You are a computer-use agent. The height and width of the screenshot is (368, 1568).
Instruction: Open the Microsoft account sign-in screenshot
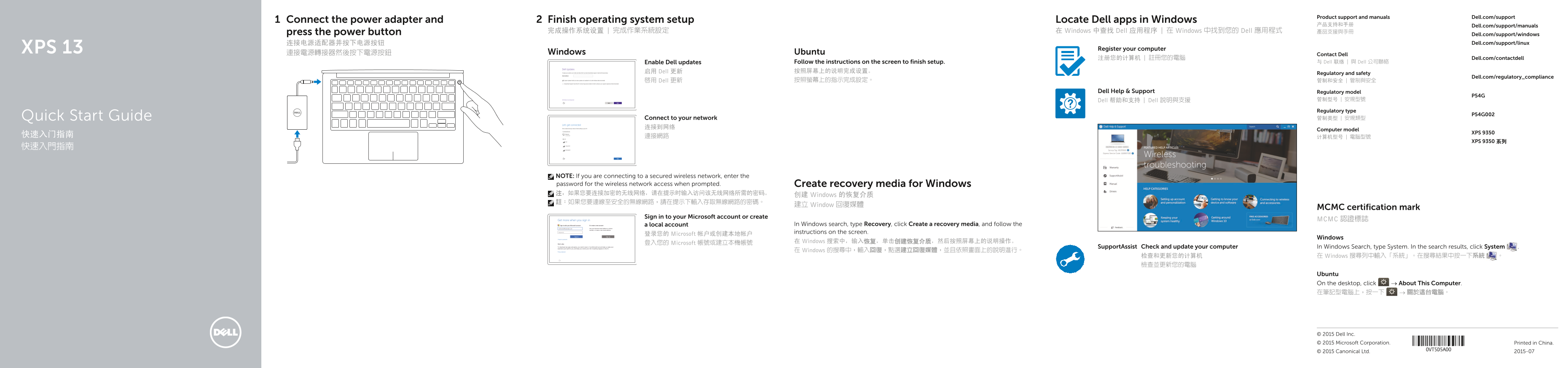(592, 239)
